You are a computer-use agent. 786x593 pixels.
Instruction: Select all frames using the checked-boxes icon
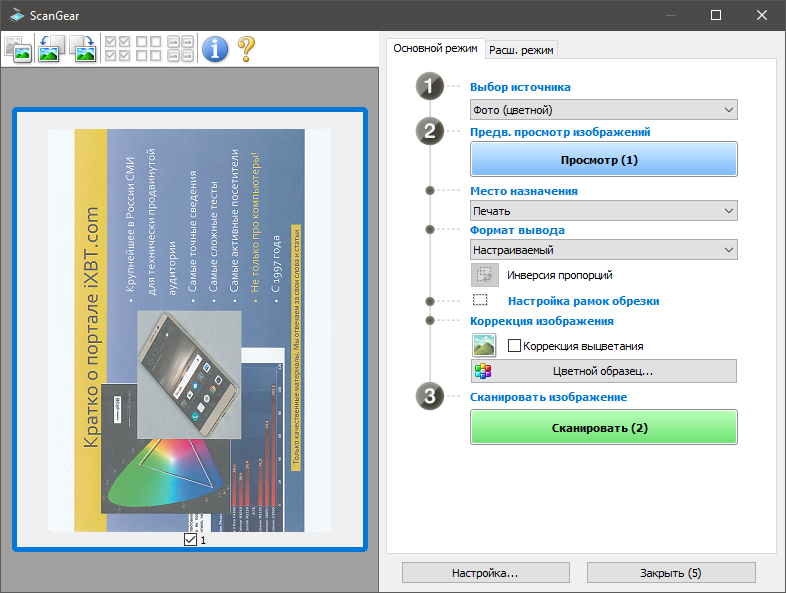click(118, 49)
